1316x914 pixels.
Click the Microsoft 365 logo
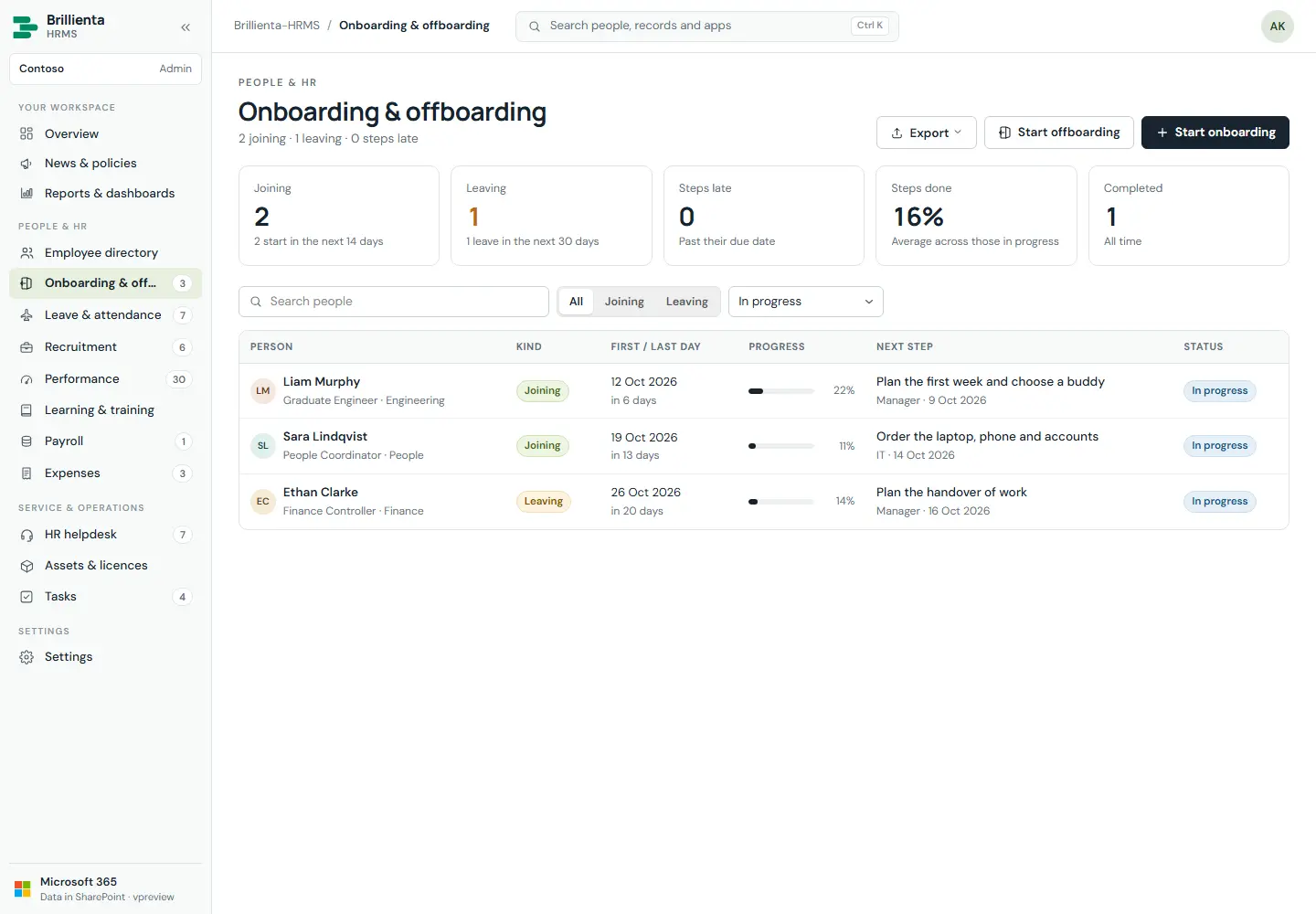tap(23, 888)
